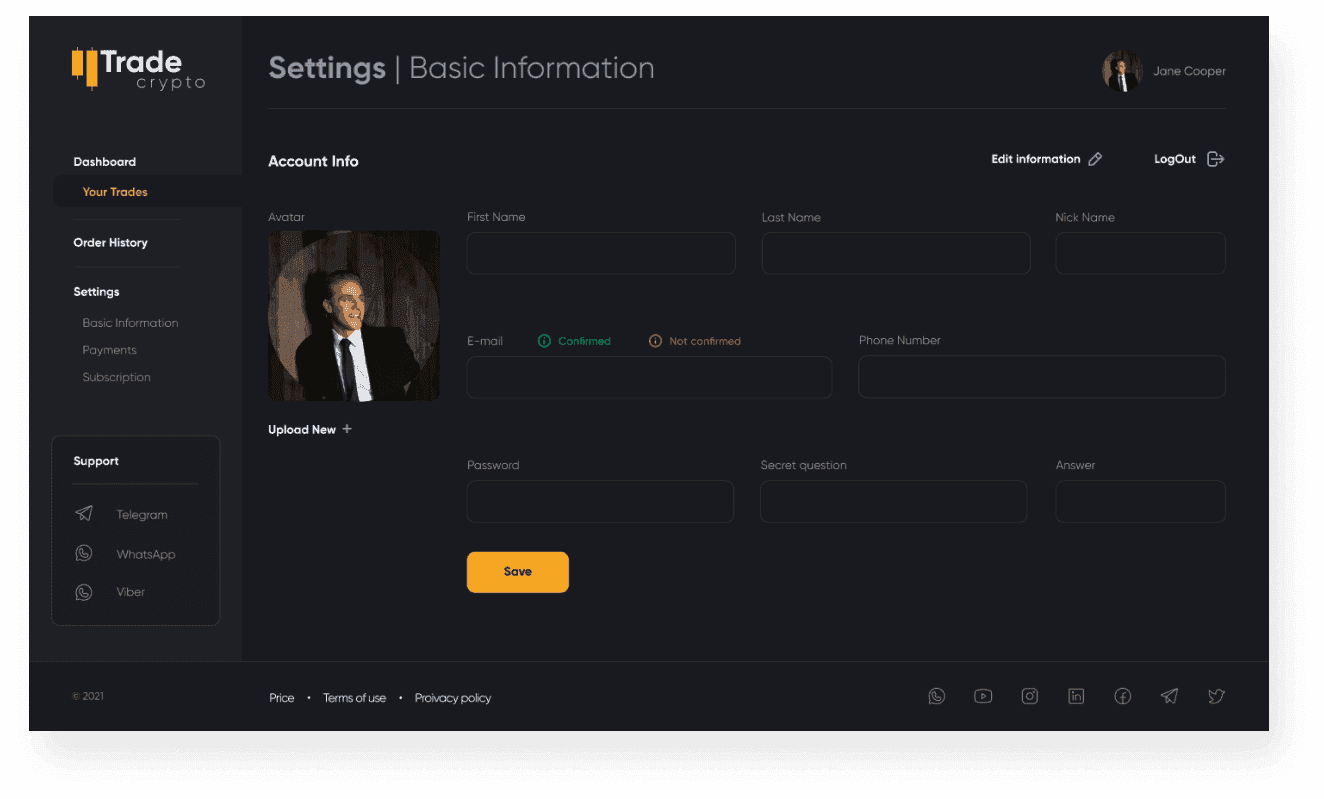Click the Twitter bird icon in footer
This screenshot has height=799, width=1324.
point(1216,696)
